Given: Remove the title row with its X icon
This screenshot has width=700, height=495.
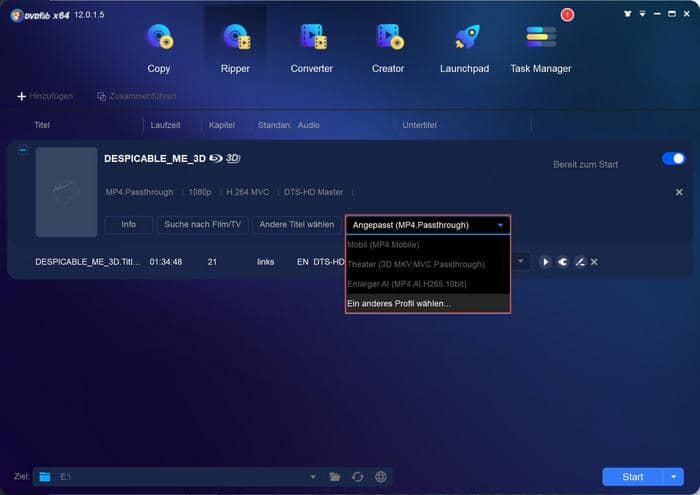Looking at the screenshot, I should pos(594,262).
